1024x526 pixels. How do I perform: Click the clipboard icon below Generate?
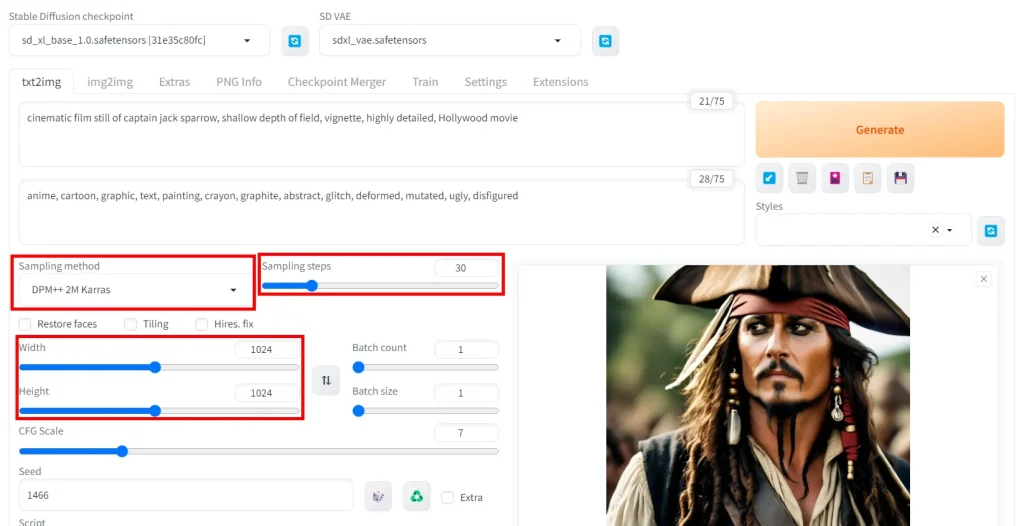867,178
